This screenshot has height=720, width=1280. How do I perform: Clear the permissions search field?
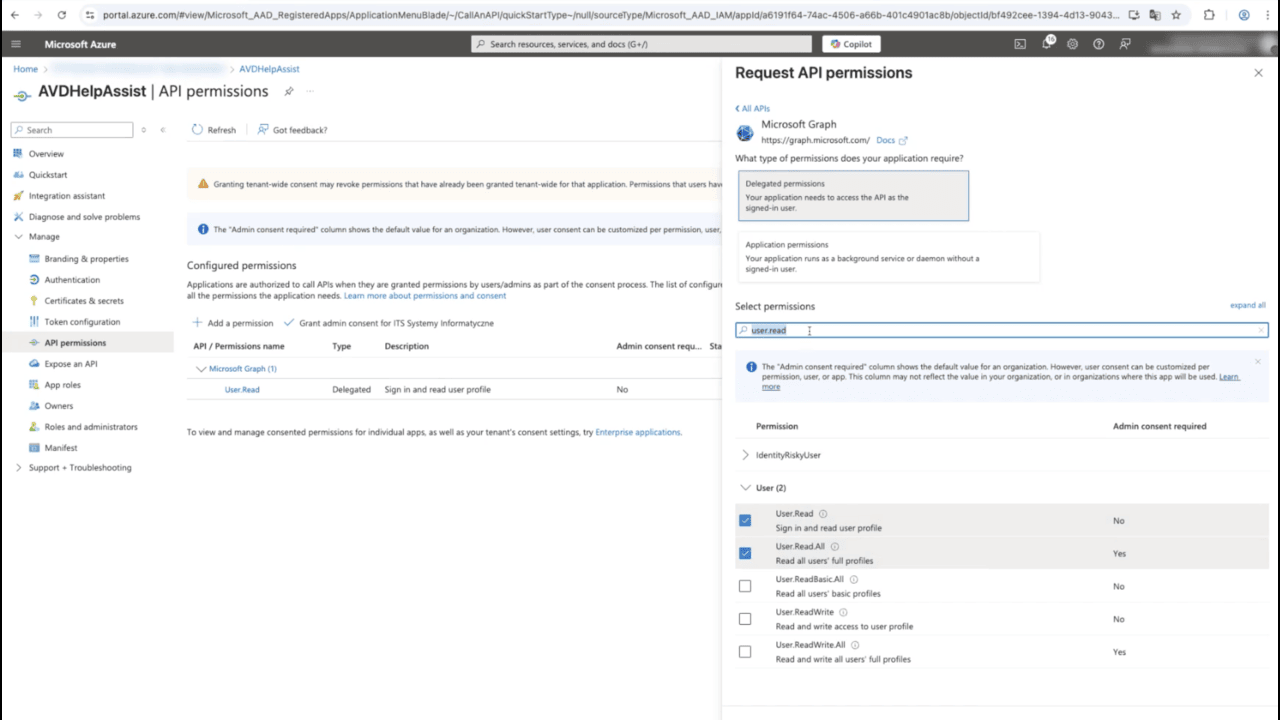click(1261, 330)
